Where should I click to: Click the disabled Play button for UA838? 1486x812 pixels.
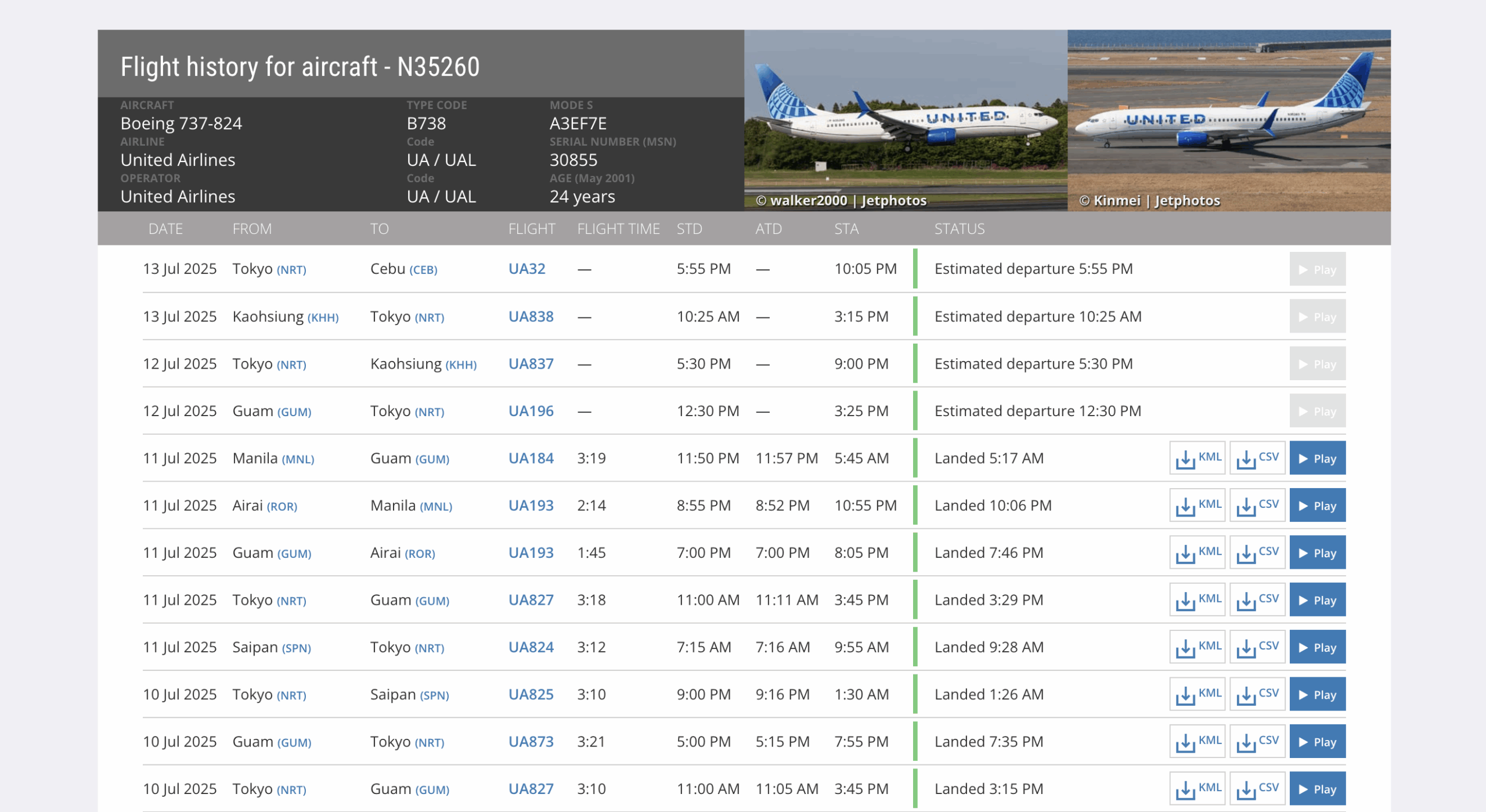click(1317, 316)
